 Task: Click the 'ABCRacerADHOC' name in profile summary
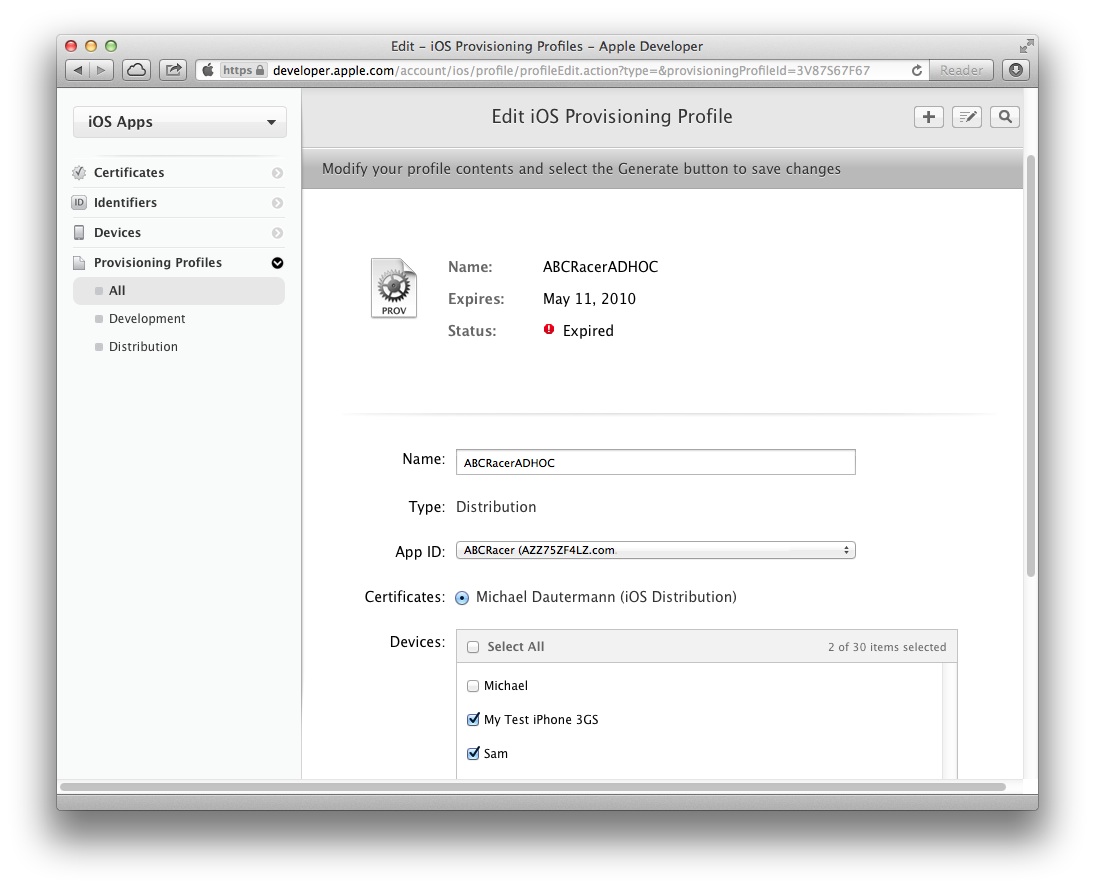pos(601,267)
